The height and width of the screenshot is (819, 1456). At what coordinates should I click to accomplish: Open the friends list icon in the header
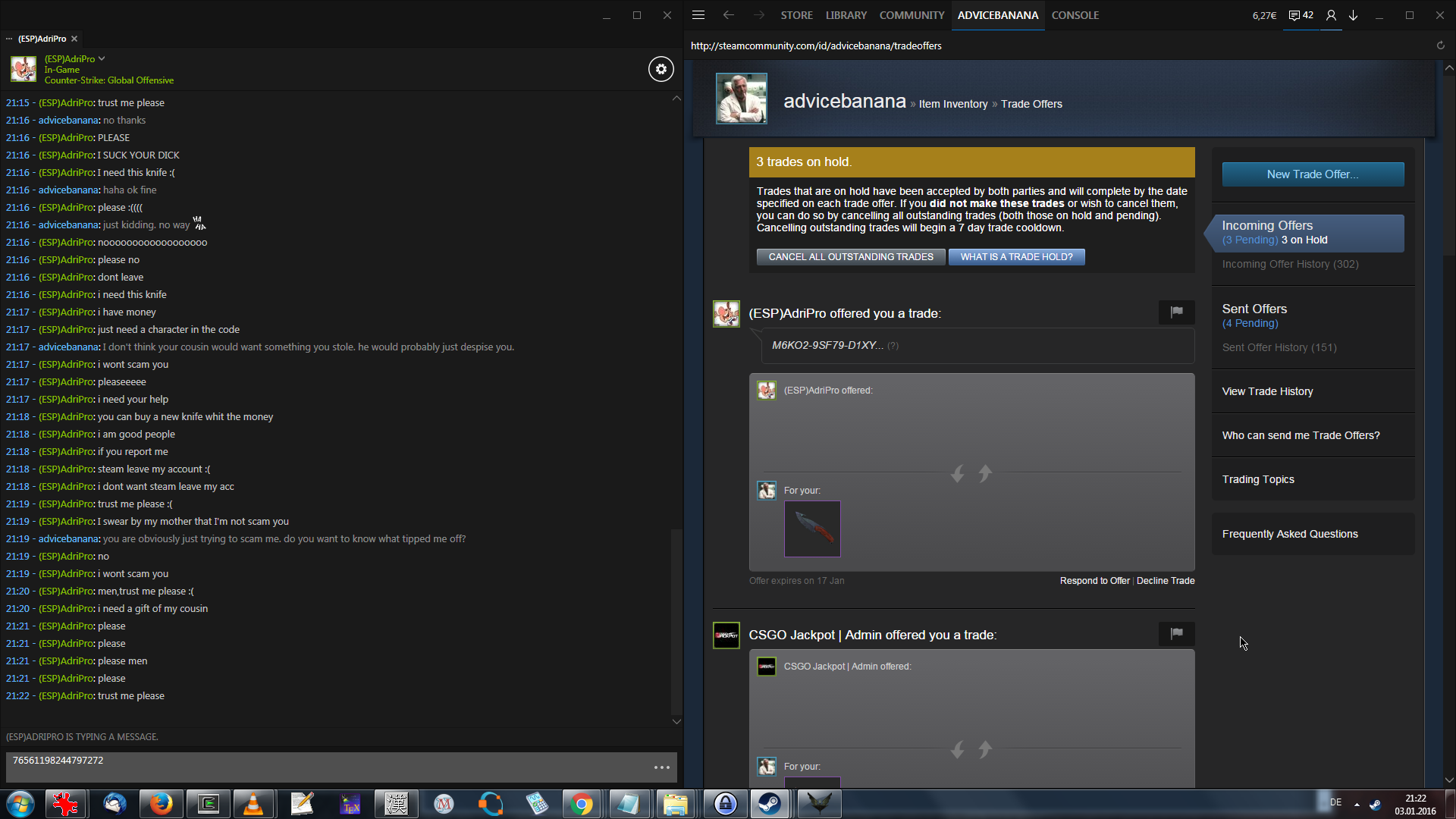pos(1330,15)
